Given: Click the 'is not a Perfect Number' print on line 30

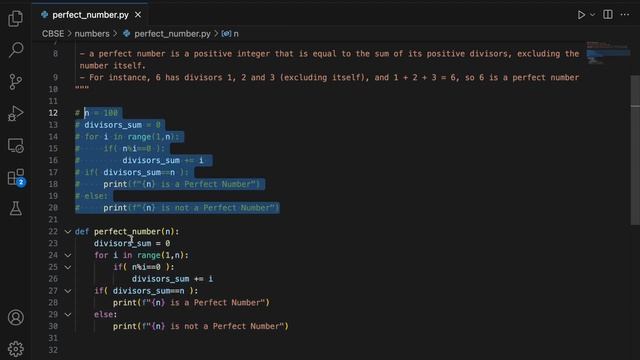Looking at the screenshot, I should coord(201,327).
